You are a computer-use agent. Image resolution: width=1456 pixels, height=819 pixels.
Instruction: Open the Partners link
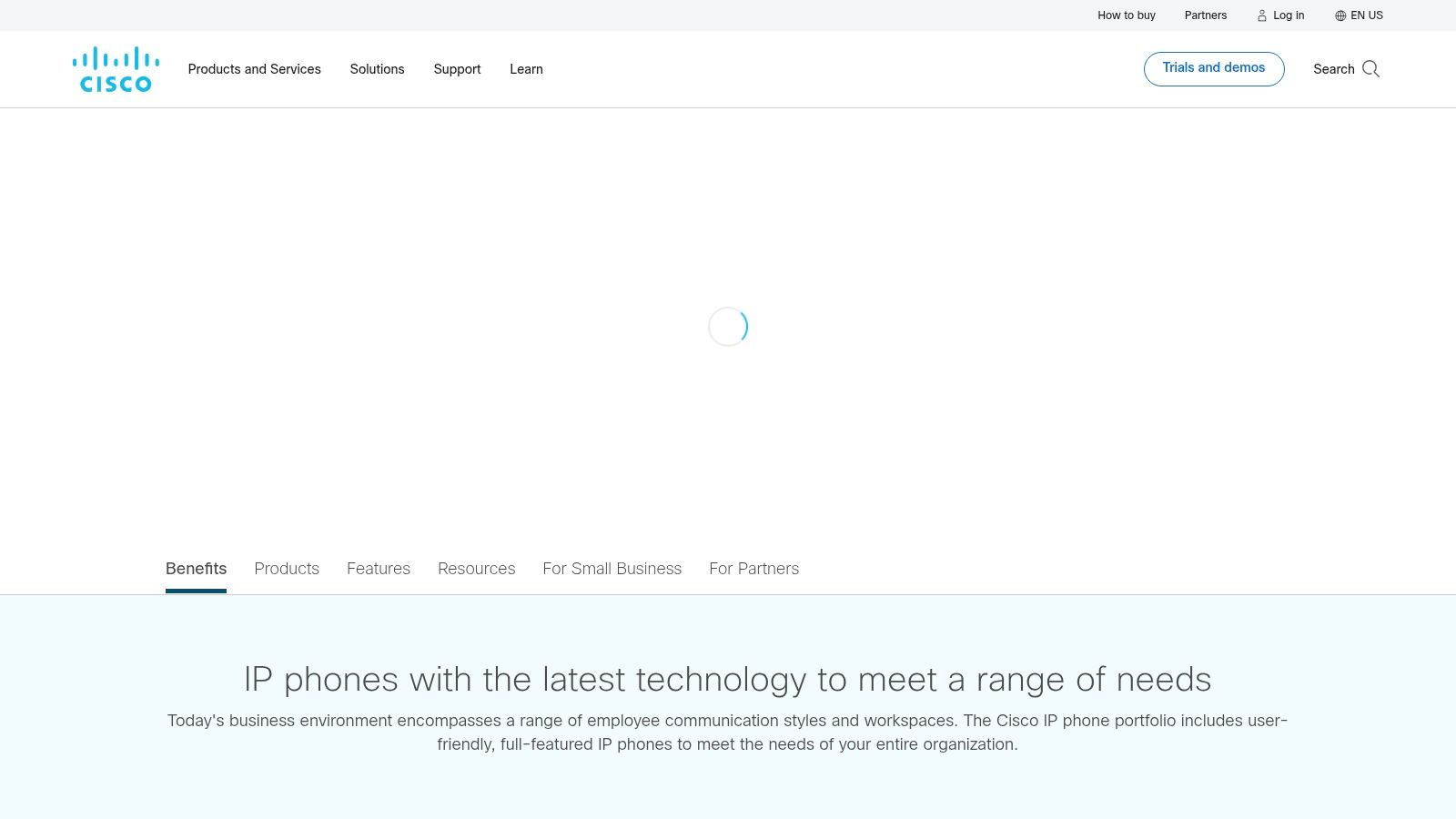coord(1206,15)
